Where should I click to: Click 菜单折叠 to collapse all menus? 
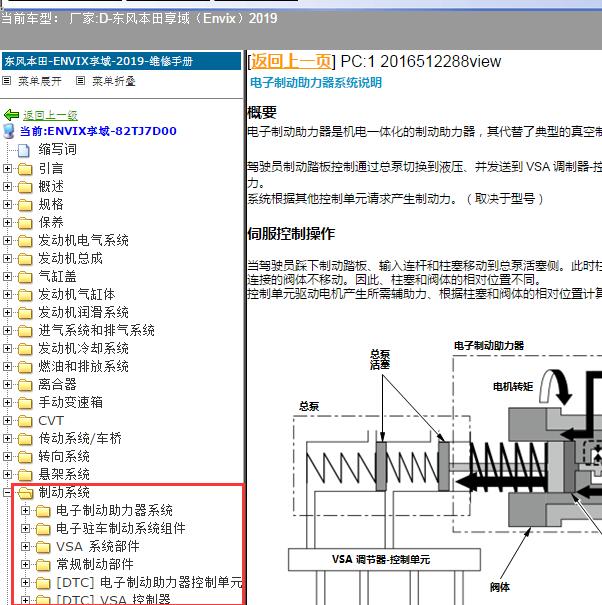tap(113, 81)
